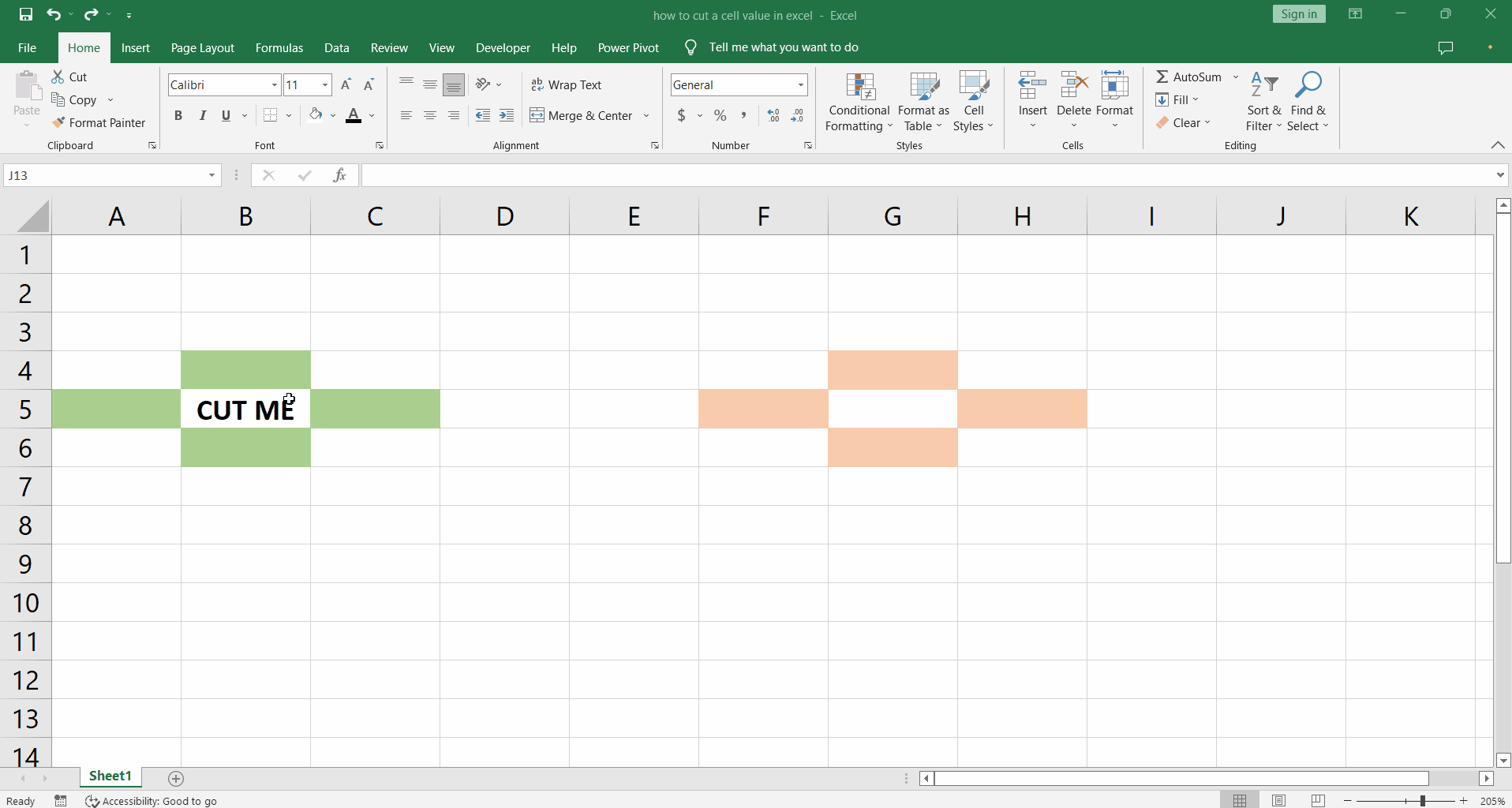
Task: Click the Cut scissors icon
Action: click(x=58, y=77)
